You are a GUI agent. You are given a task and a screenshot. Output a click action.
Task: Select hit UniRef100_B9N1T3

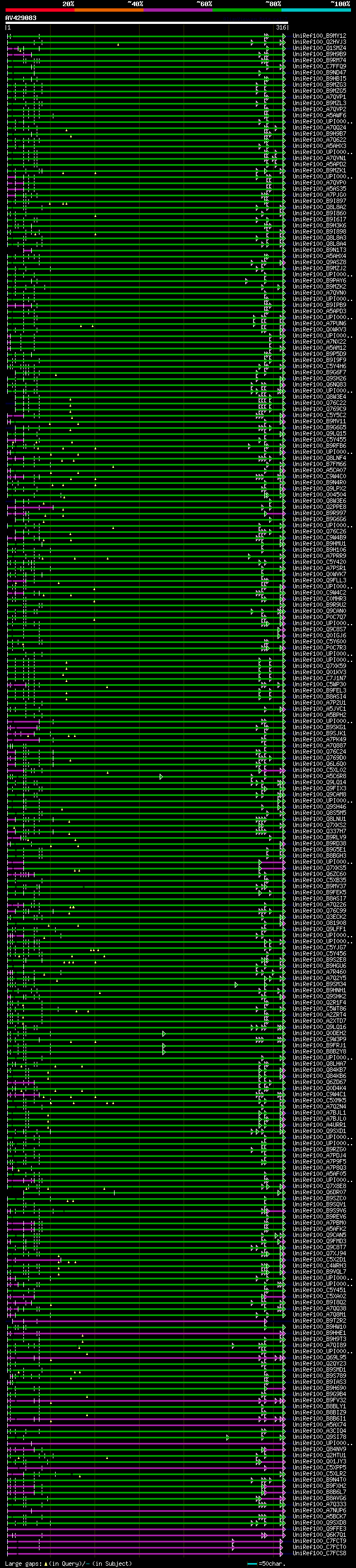coord(319,250)
